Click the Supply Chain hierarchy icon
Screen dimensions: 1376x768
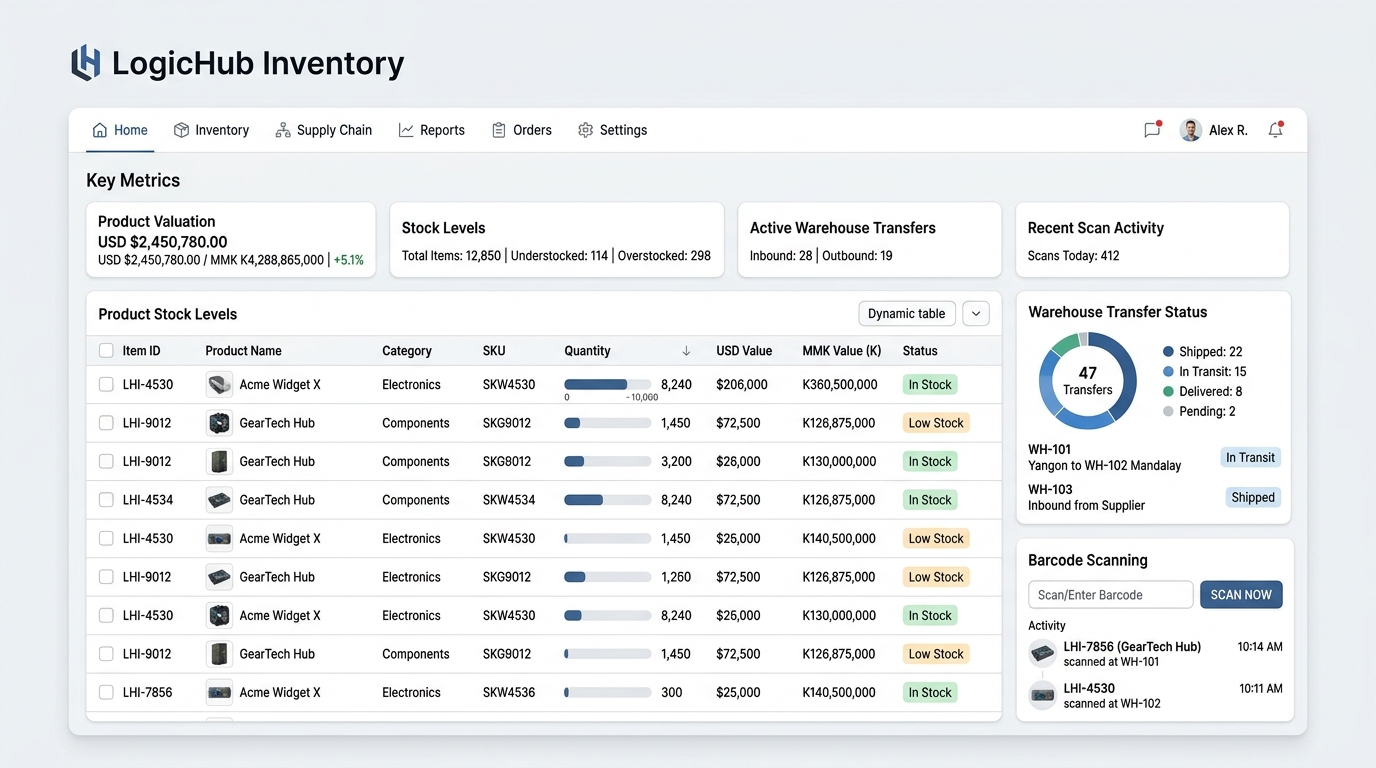283,130
